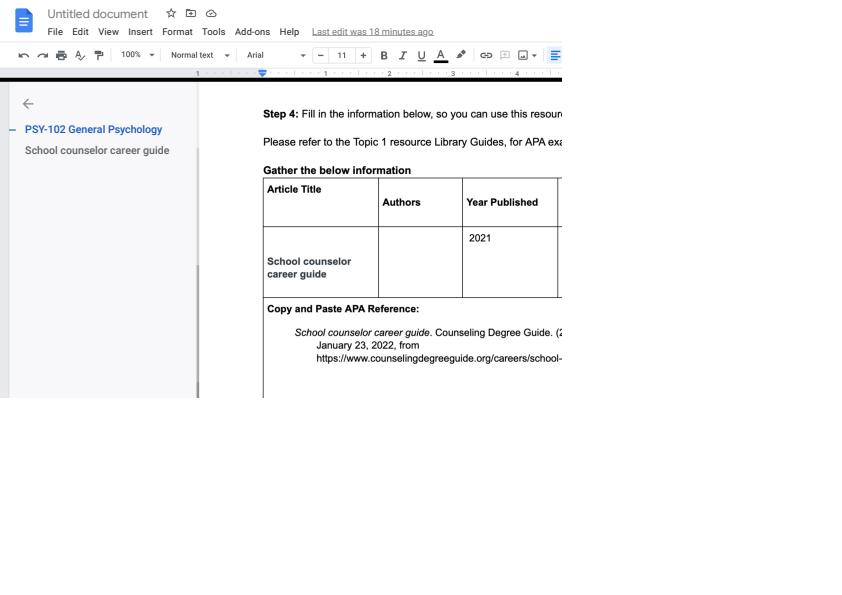842x595 pixels.
Task: Open the 'Last edit was 18 minutes ago' link
Action: coord(372,32)
